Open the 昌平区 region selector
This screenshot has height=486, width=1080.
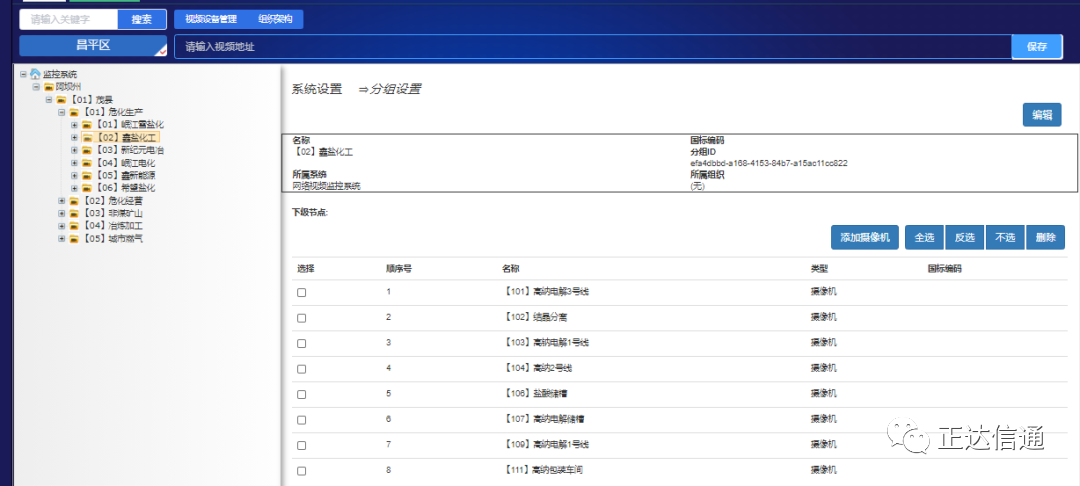[x=93, y=46]
